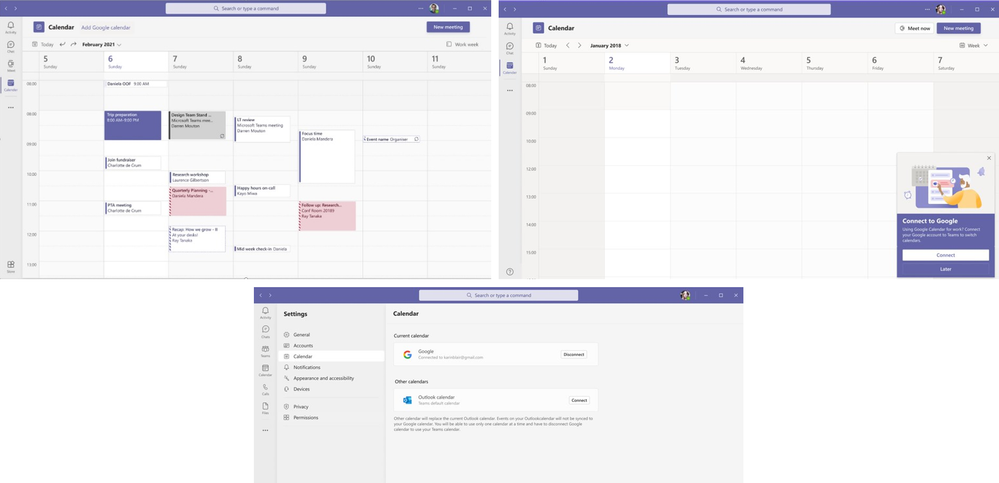This screenshot has width=999, height=483.
Task: Open Meet in the February 2021 window sidebar
Action: tap(11, 65)
